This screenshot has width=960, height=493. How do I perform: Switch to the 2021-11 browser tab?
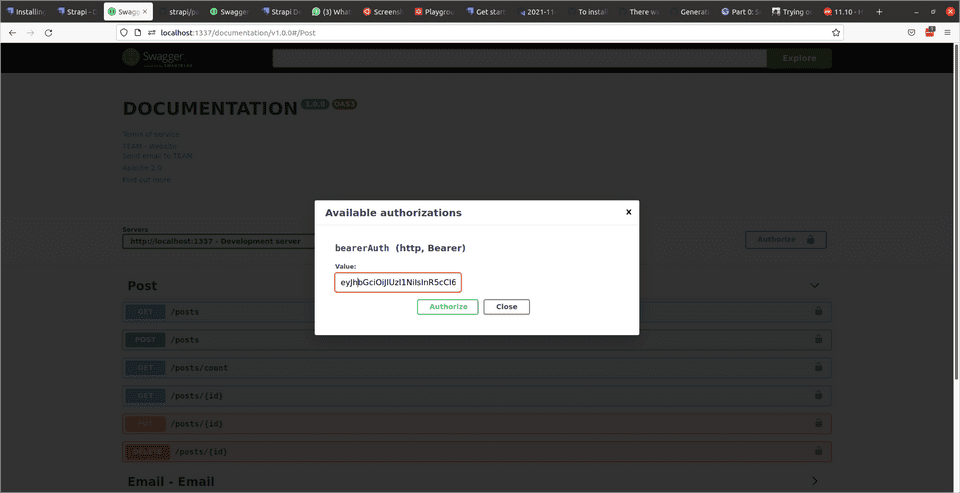(x=538, y=12)
